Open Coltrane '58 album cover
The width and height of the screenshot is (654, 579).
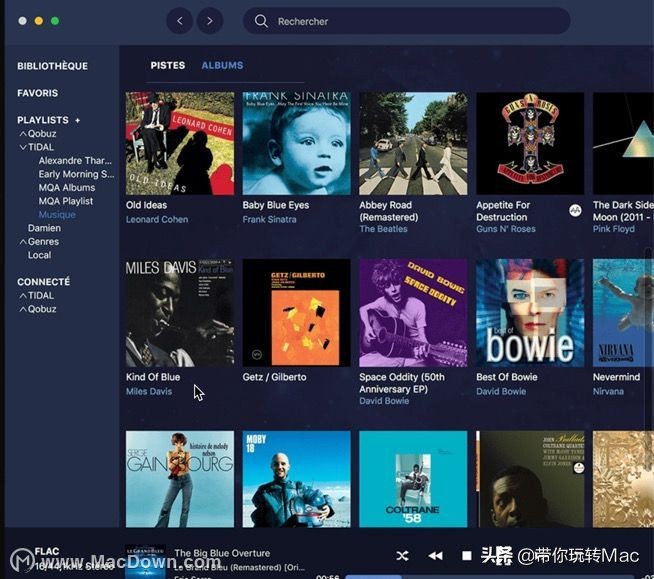(x=413, y=479)
